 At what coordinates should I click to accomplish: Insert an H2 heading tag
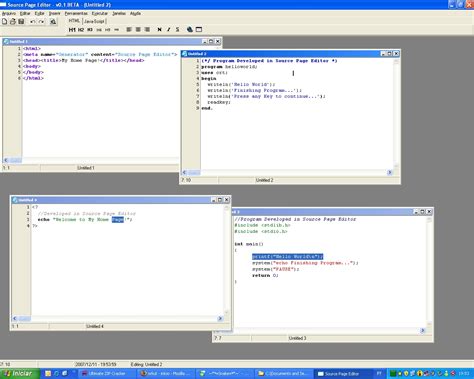coord(81,30)
